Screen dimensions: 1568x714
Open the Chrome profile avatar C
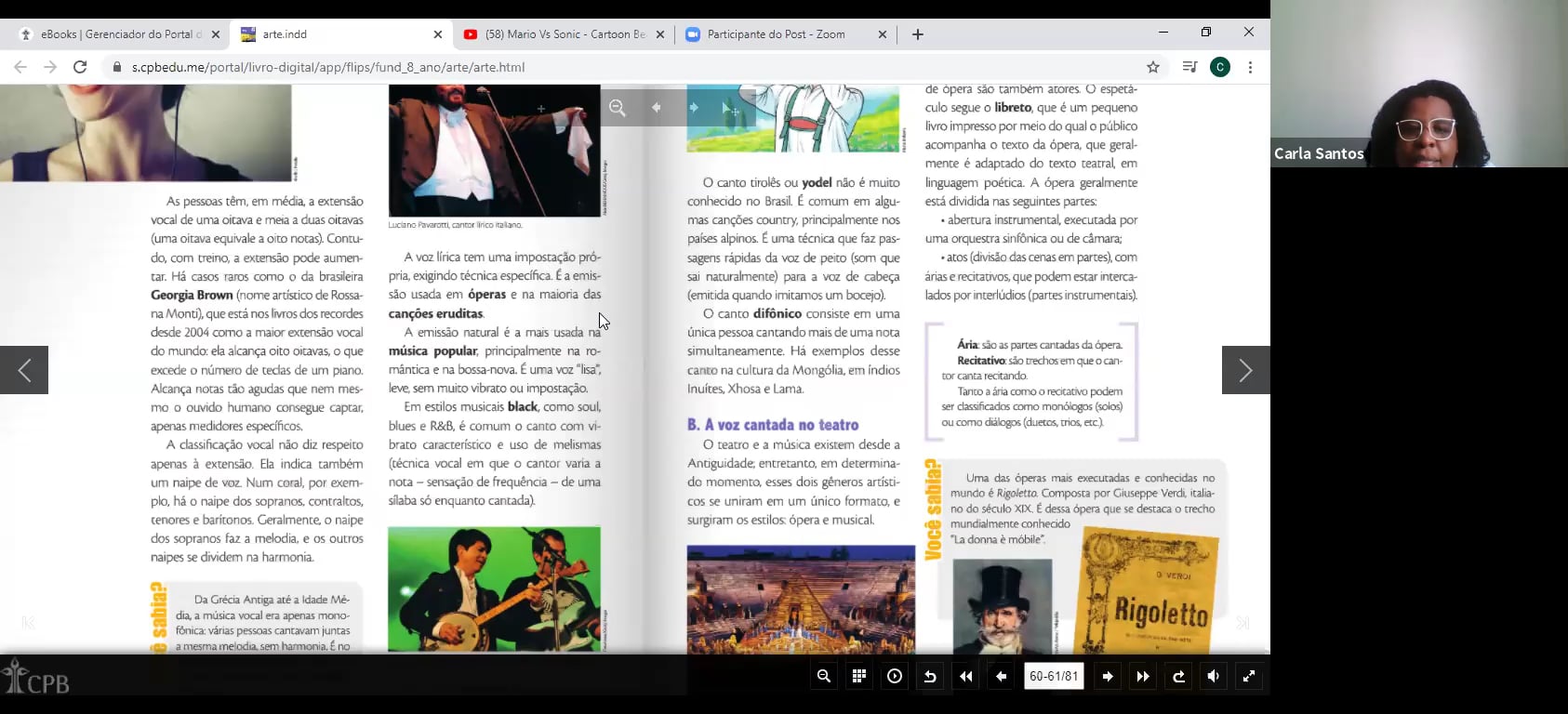1220,67
